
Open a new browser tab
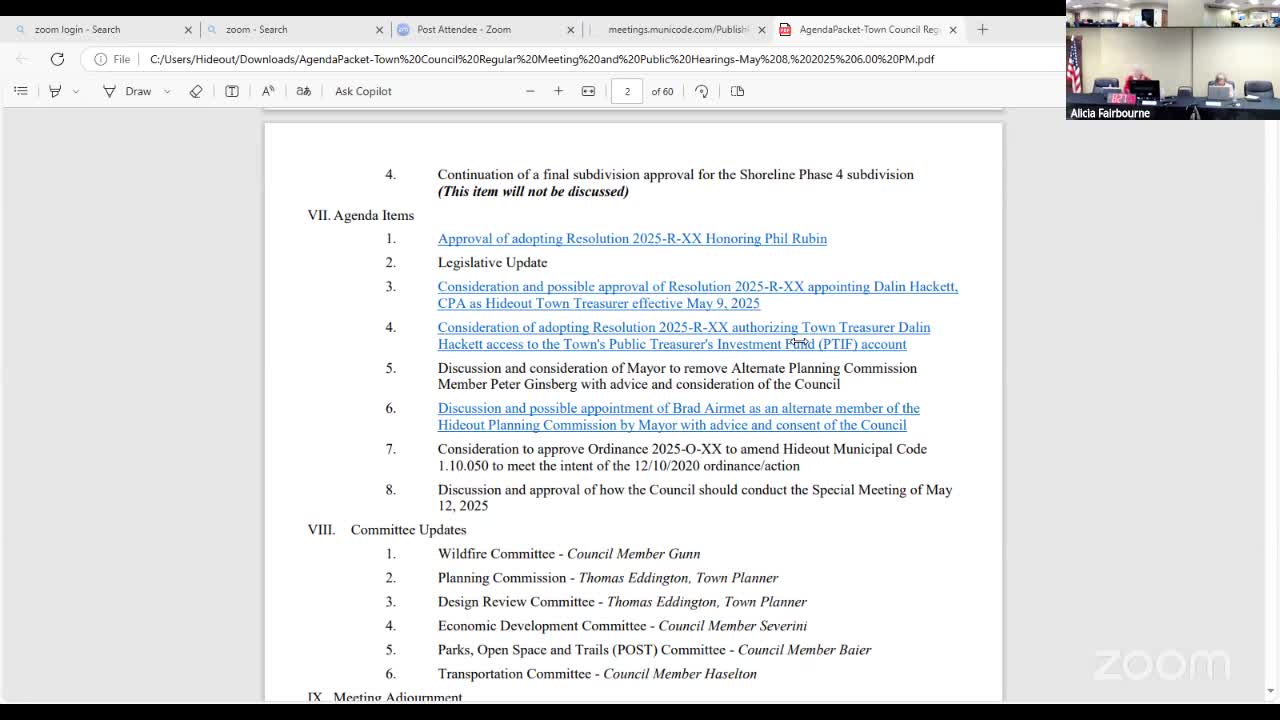pos(982,30)
